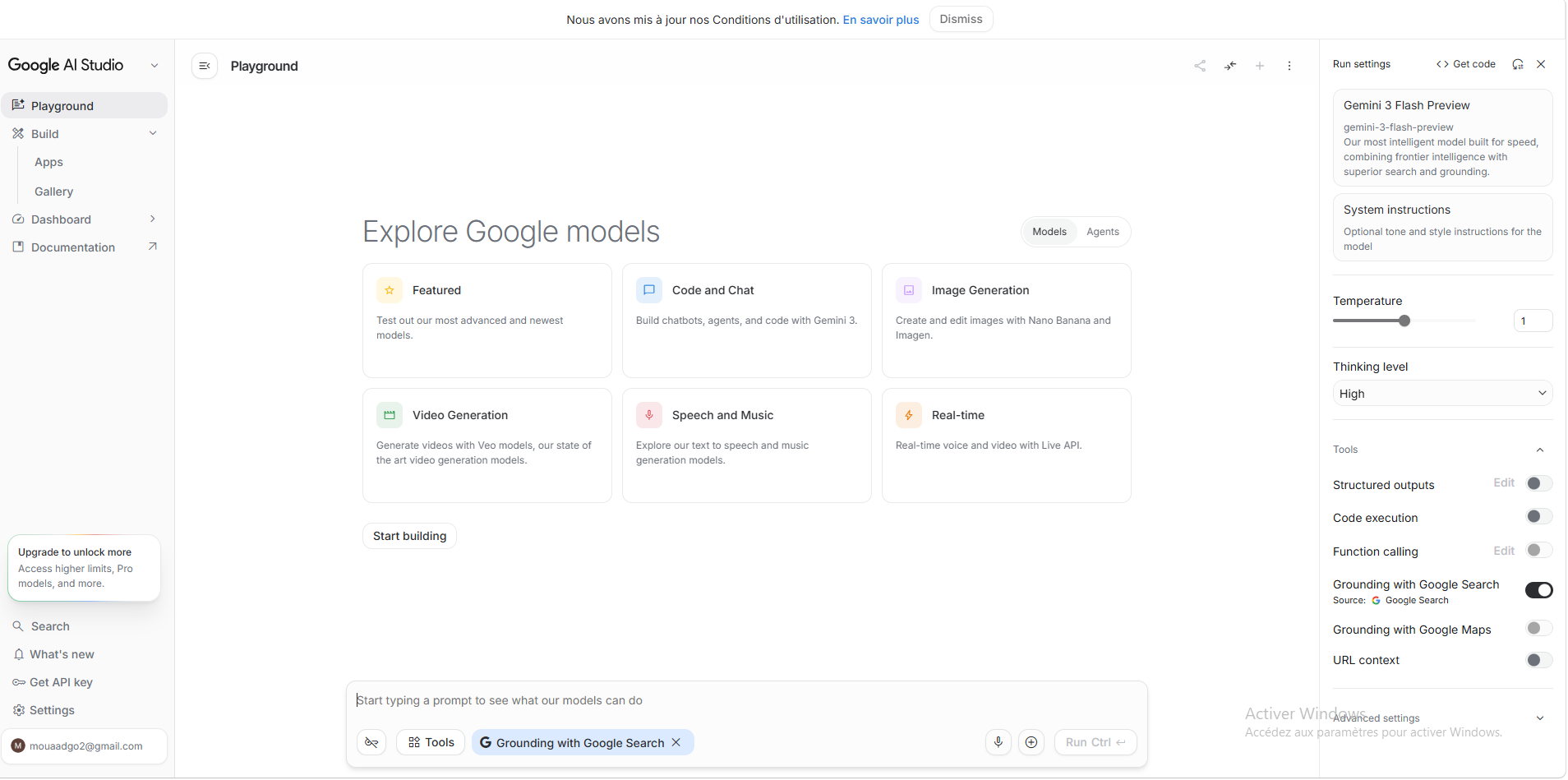Turn on the Code execution switch
The height and width of the screenshot is (780, 1568).
click(1538, 516)
